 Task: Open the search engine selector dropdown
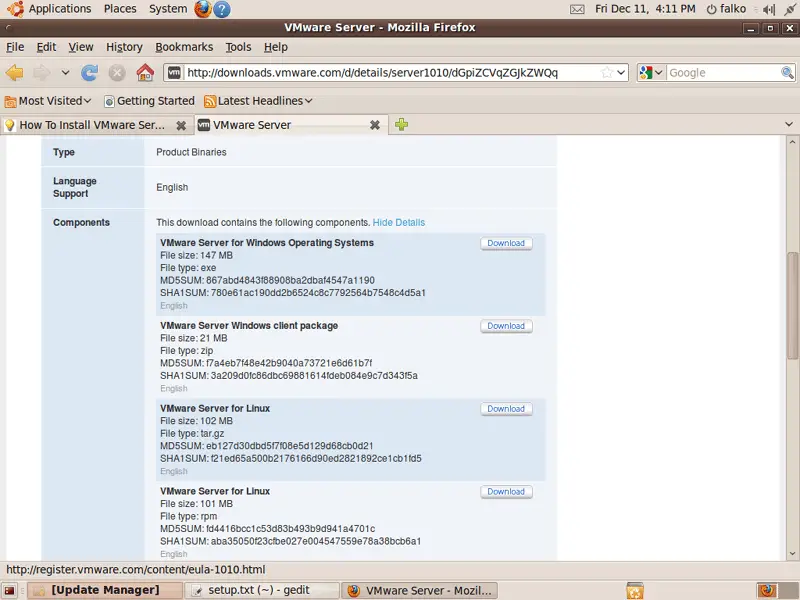click(x=651, y=72)
